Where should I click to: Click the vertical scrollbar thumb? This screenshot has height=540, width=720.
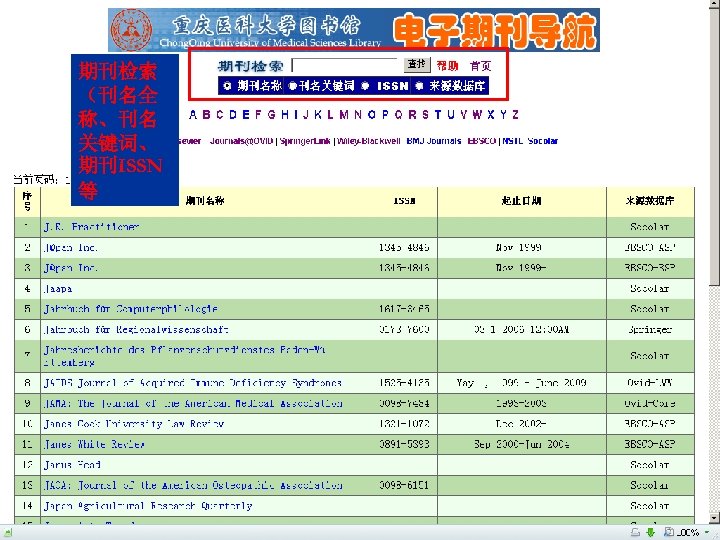coord(714,149)
